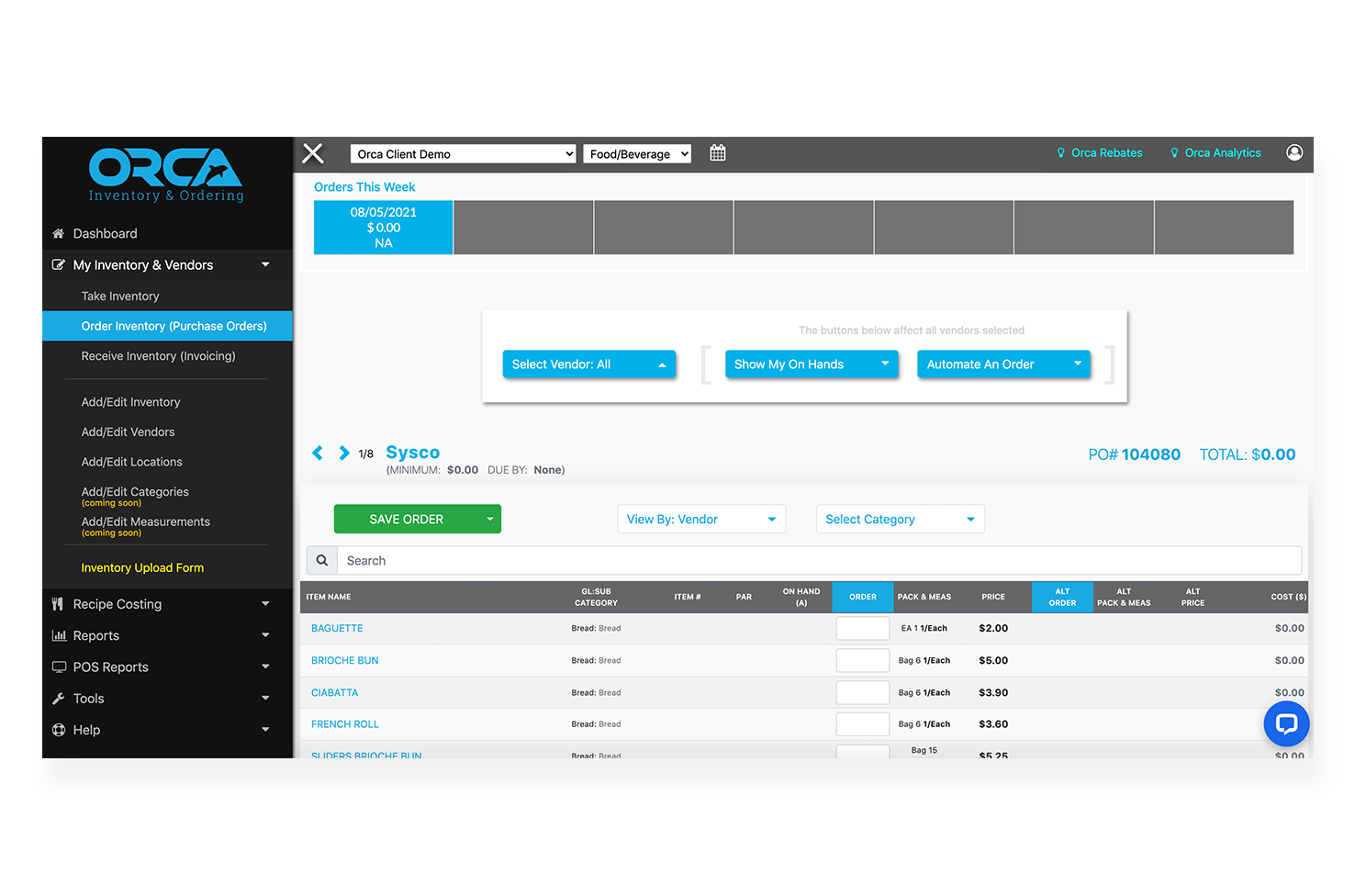Click the Orca Rebates lightbulb icon

click(1061, 153)
